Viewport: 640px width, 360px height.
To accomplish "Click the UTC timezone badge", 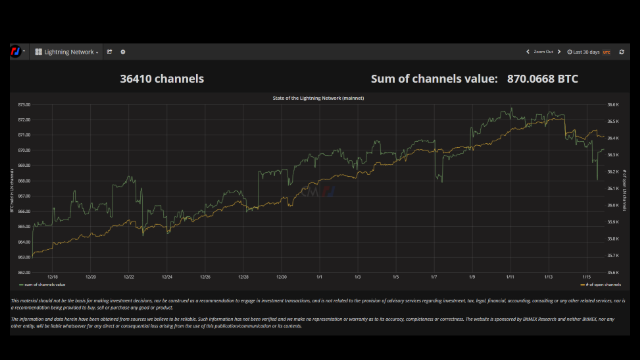I will (x=607, y=52).
